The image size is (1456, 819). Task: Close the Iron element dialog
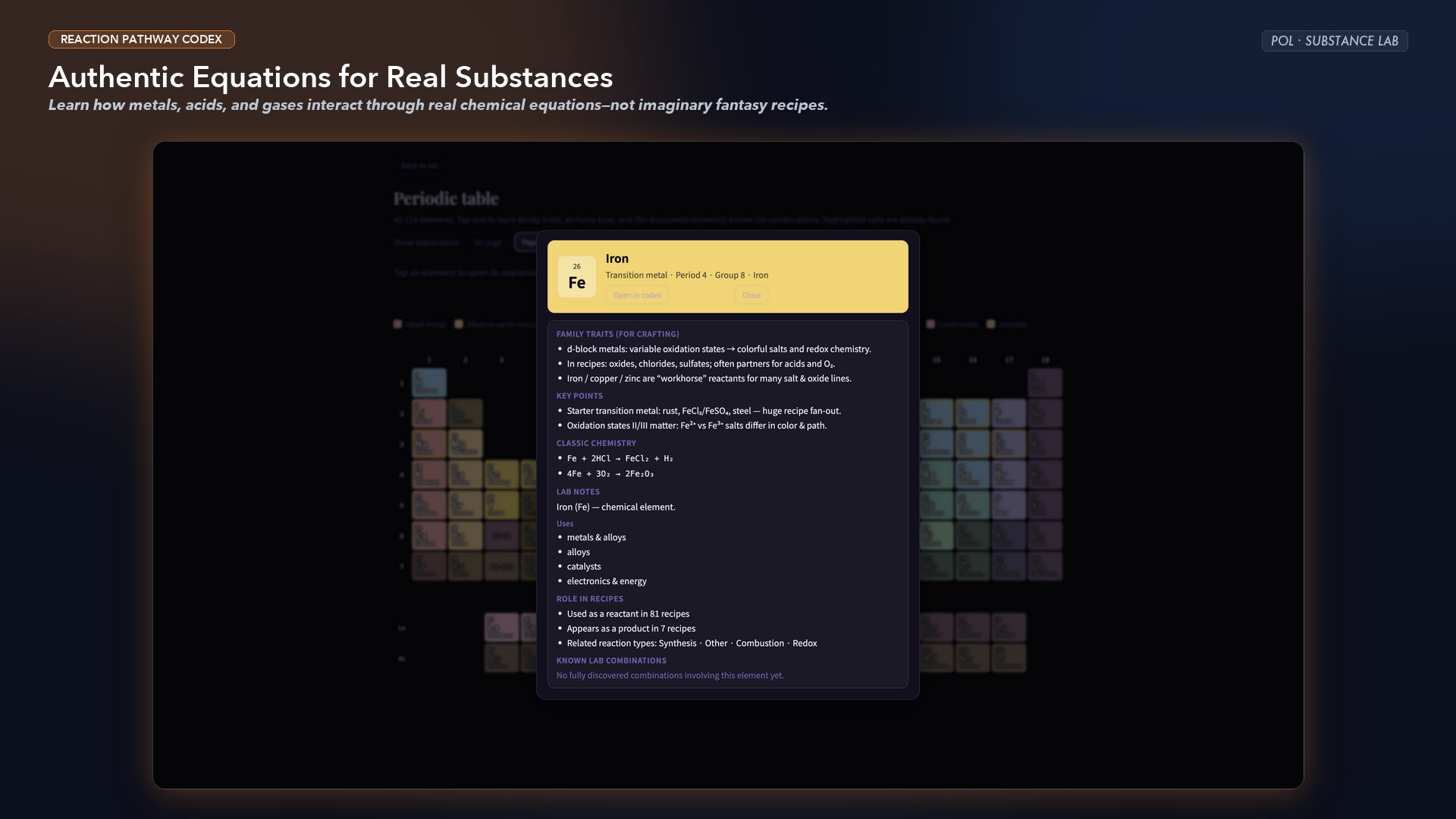click(x=752, y=296)
